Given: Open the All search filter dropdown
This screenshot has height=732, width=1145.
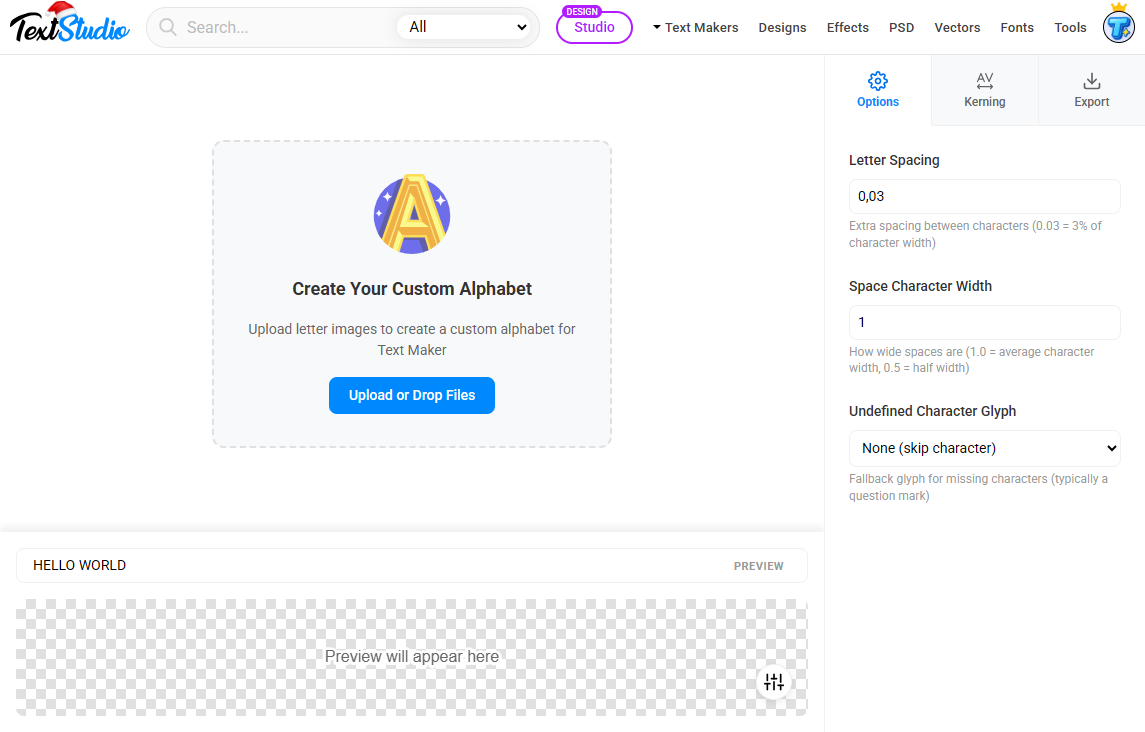Looking at the screenshot, I should coord(466,27).
